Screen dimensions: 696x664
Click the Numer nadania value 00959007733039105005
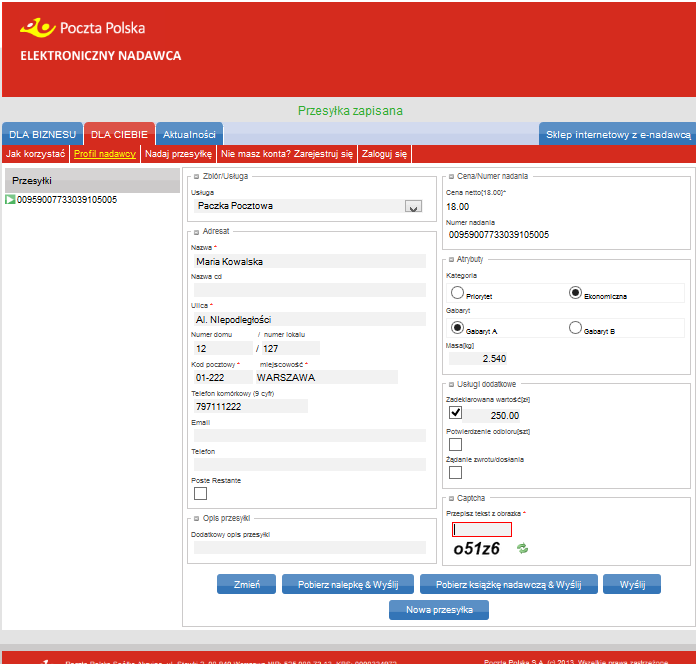tap(498, 234)
